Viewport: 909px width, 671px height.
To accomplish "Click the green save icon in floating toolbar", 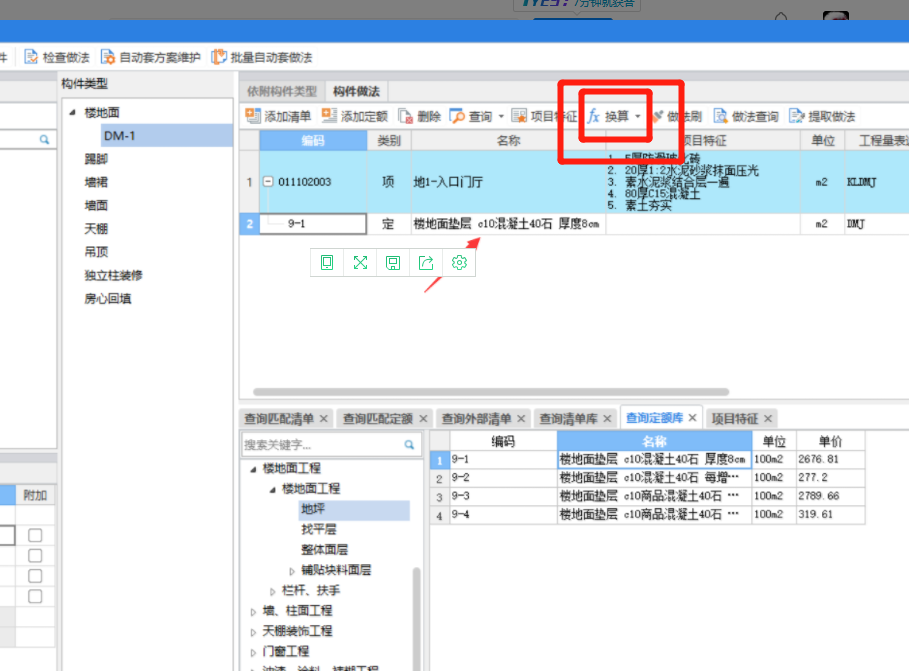I will (x=393, y=263).
